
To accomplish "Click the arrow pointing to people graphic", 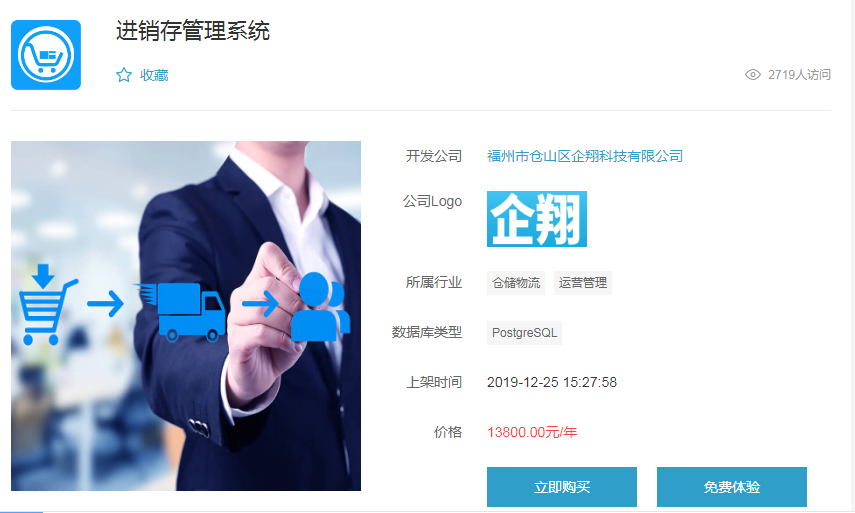I will click(x=260, y=303).
